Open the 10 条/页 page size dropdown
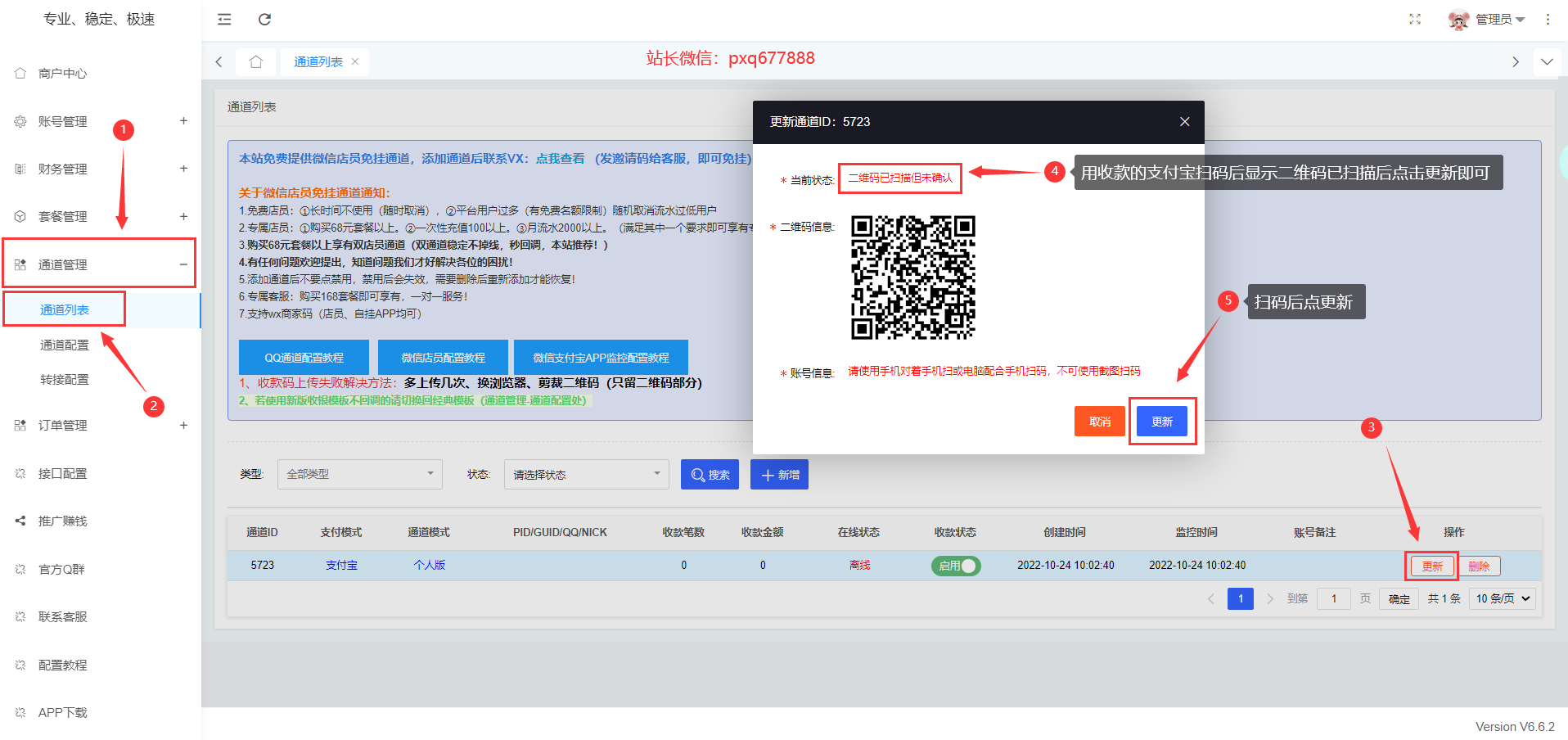This screenshot has width=1568, height=740. (x=1503, y=598)
